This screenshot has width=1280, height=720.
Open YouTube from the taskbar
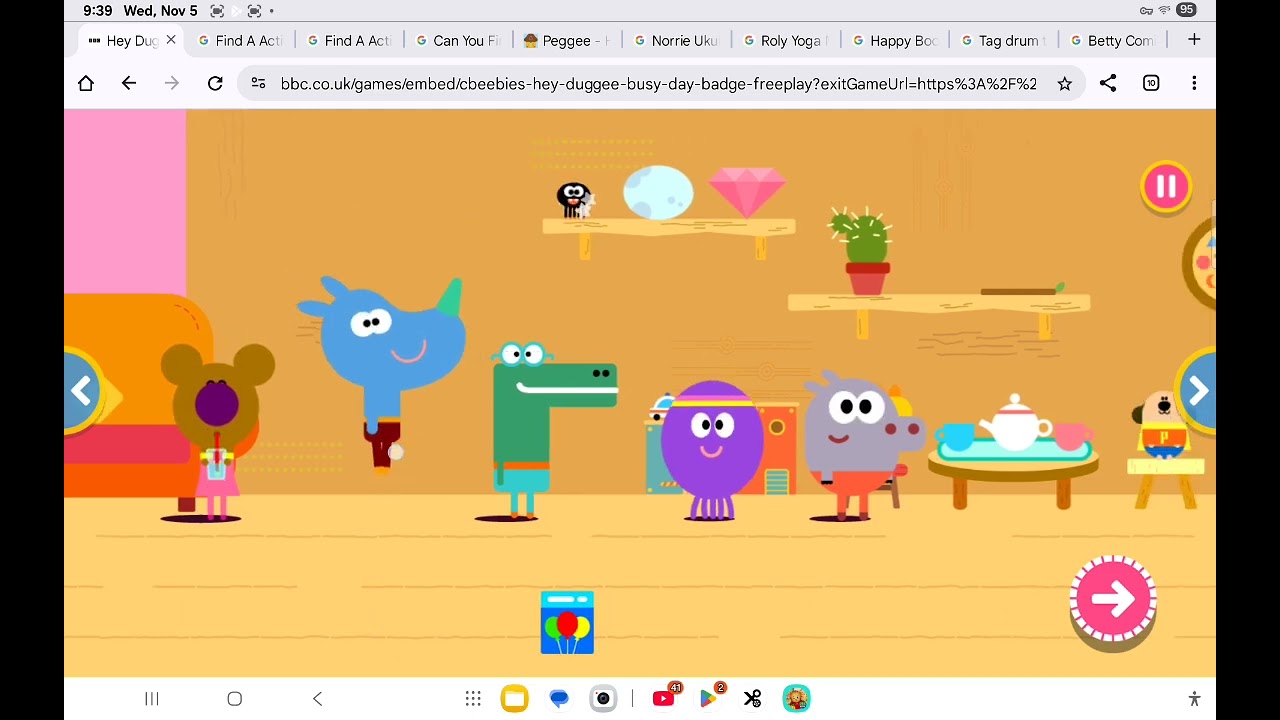click(x=664, y=699)
